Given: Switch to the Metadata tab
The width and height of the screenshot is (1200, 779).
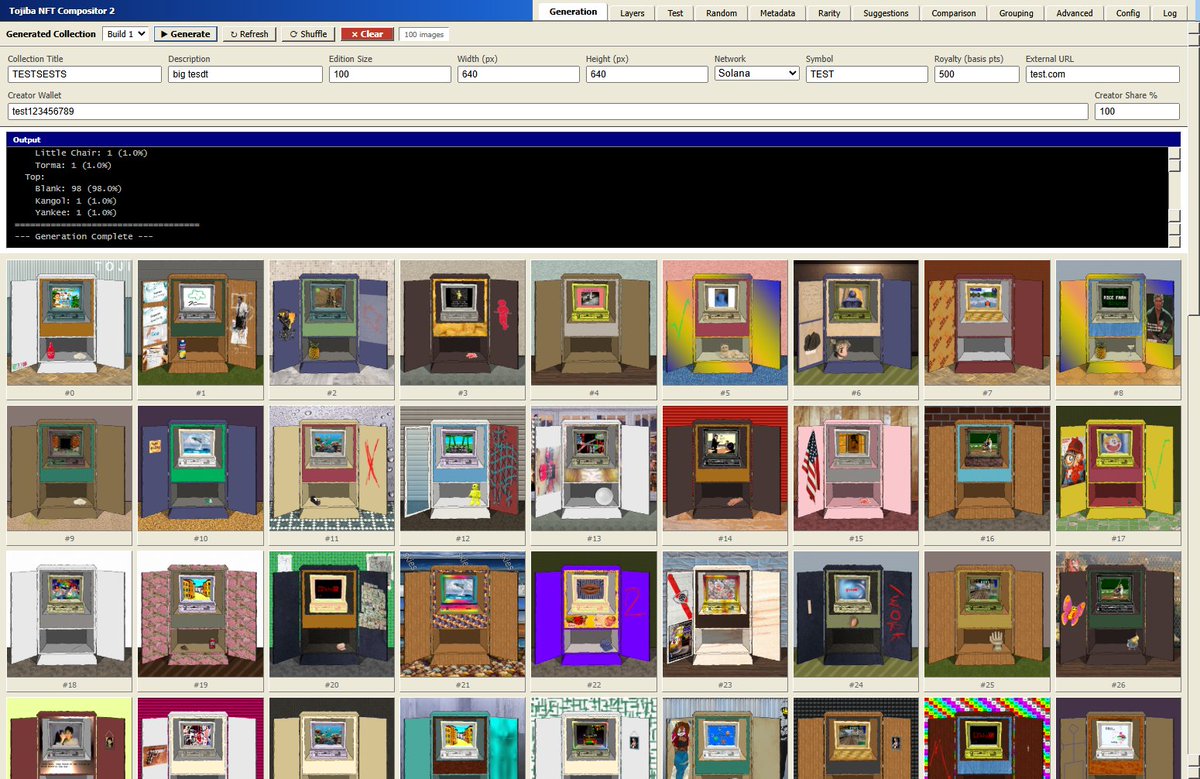Looking at the screenshot, I should tap(777, 13).
